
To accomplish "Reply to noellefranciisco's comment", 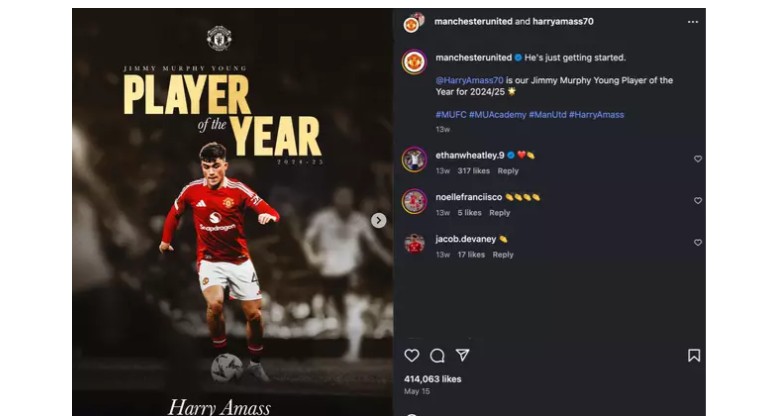I will 499,213.
